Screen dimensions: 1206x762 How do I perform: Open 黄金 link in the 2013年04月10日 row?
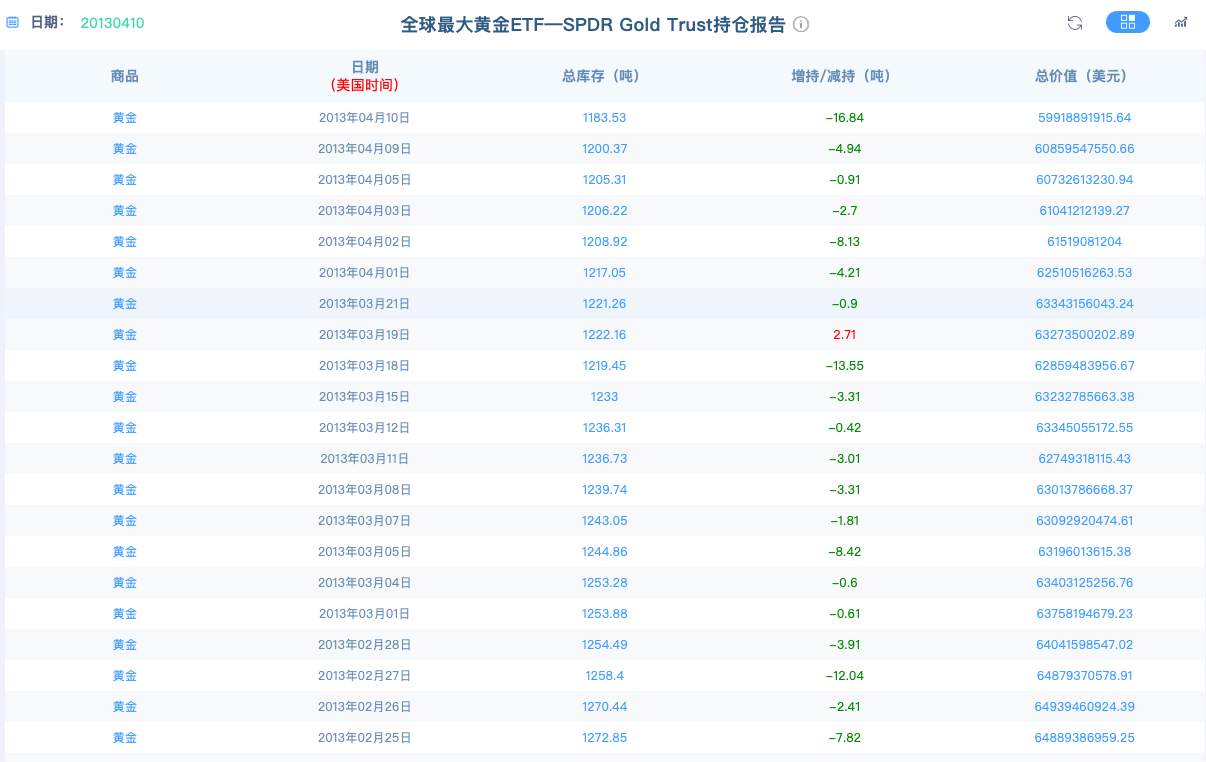point(125,118)
